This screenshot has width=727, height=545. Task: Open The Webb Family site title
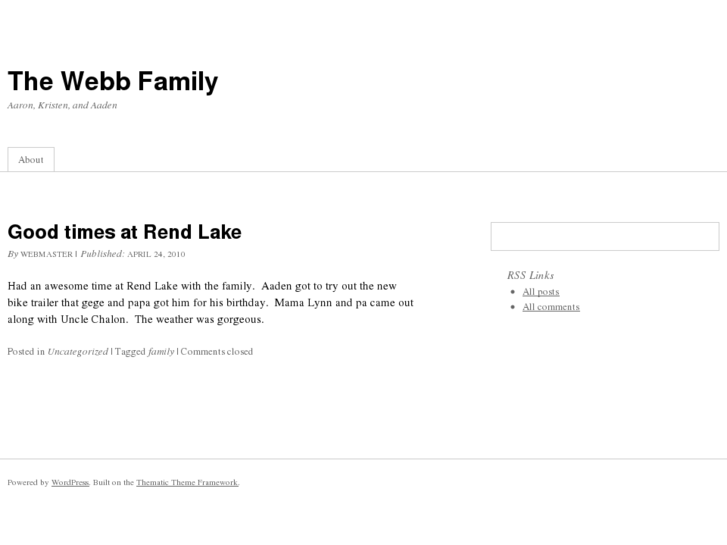coord(112,81)
